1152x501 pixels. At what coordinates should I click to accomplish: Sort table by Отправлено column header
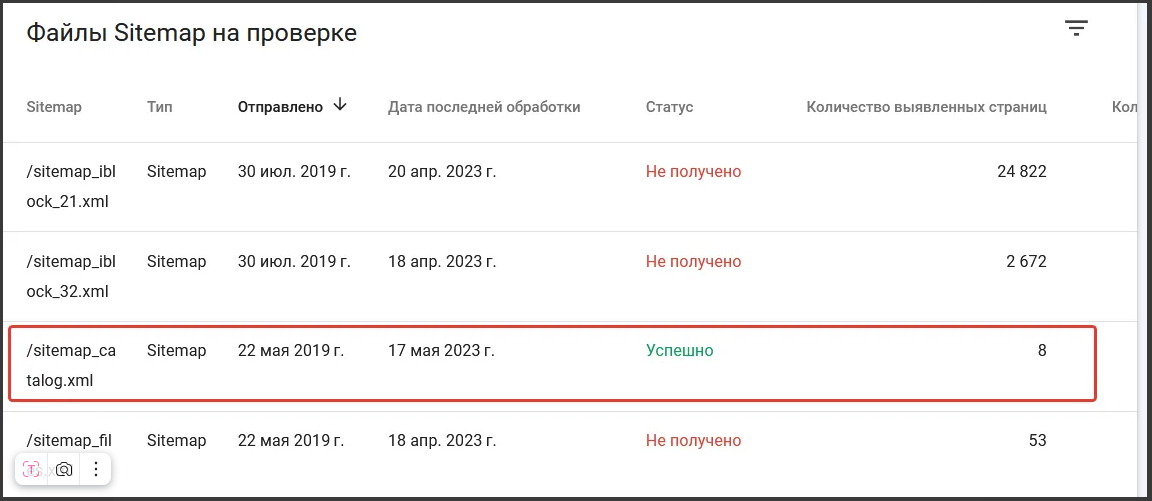(x=280, y=107)
